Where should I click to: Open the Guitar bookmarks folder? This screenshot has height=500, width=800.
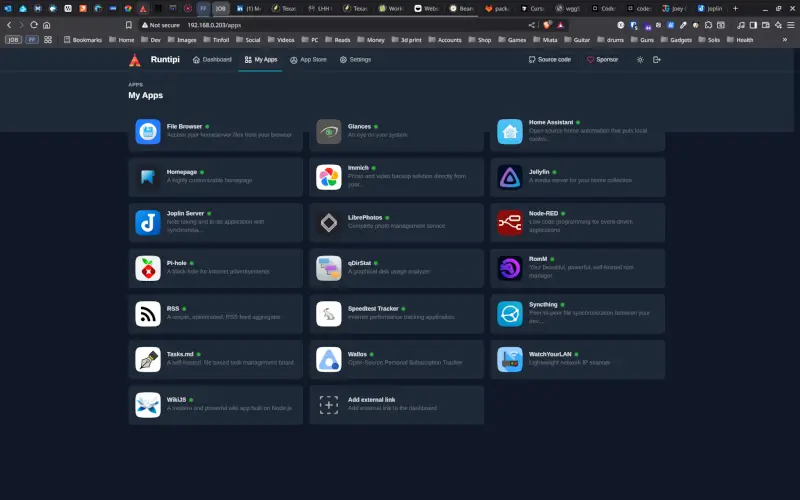(577, 40)
